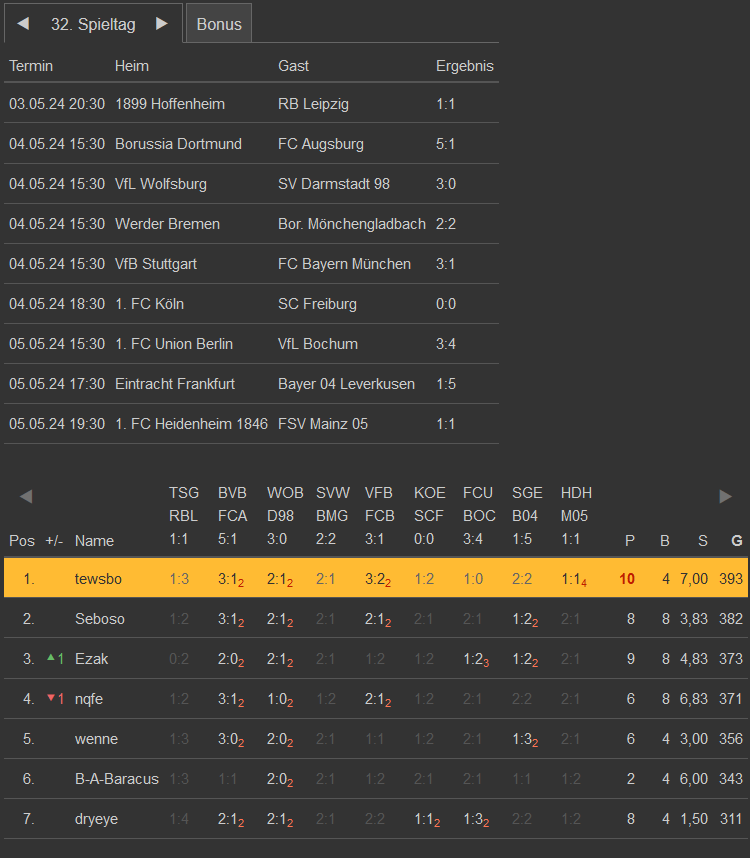Viewport: 750px width, 858px height.
Task: Go to next Spieltag with right arrow
Action: pos(162,24)
